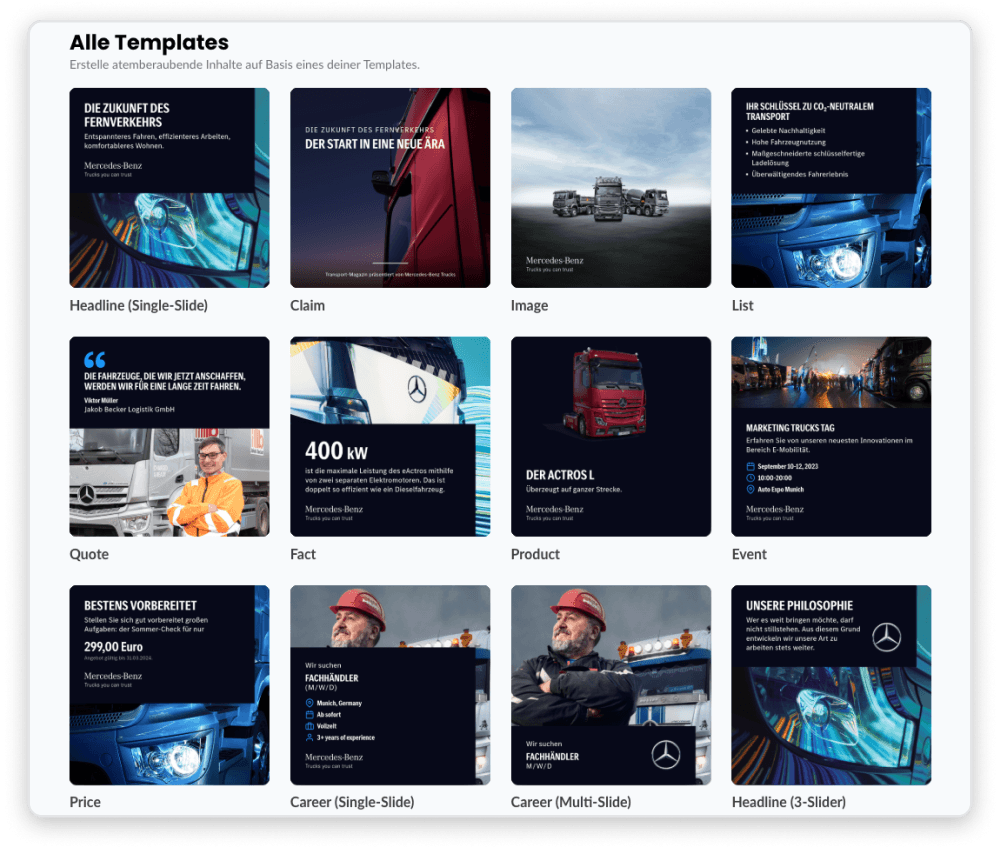Click the 'Alle Templates' heading
The height and width of the screenshot is (849, 997).
(x=149, y=42)
